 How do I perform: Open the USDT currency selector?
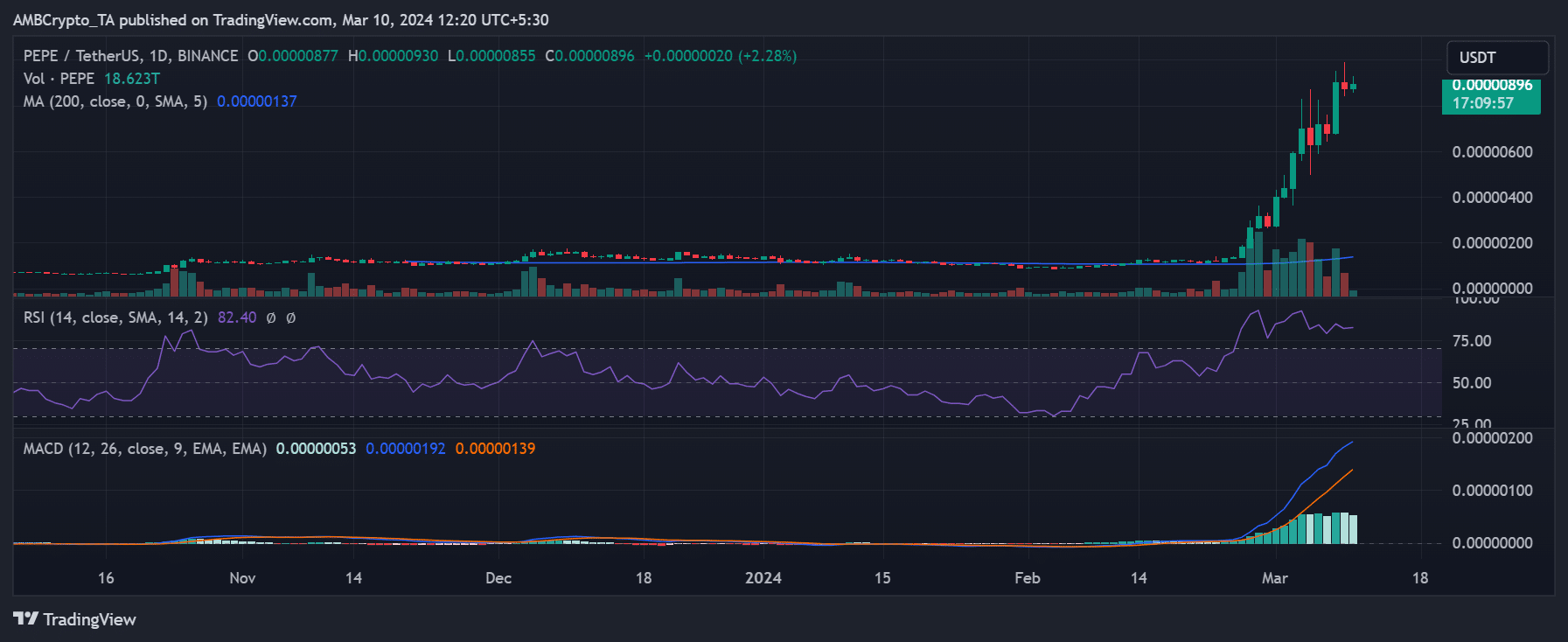(x=1497, y=58)
